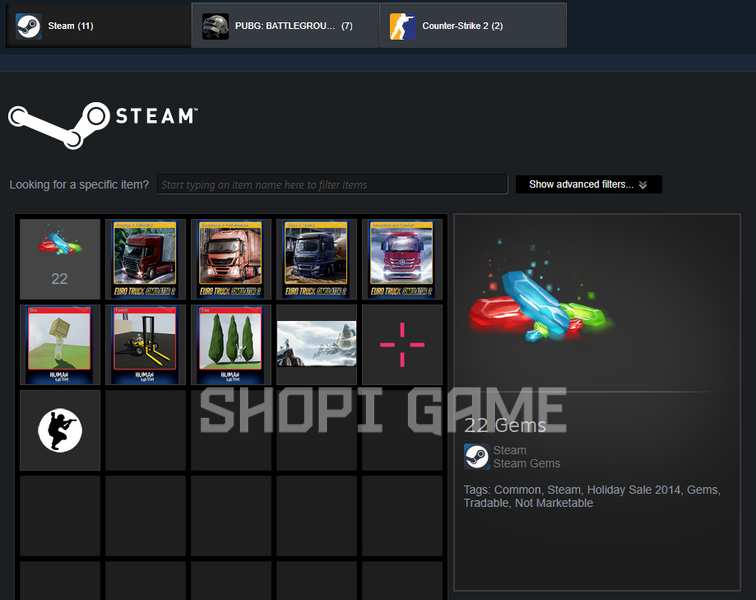
Task: Select the orange truck Euro Truck card
Action: point(231,259)
